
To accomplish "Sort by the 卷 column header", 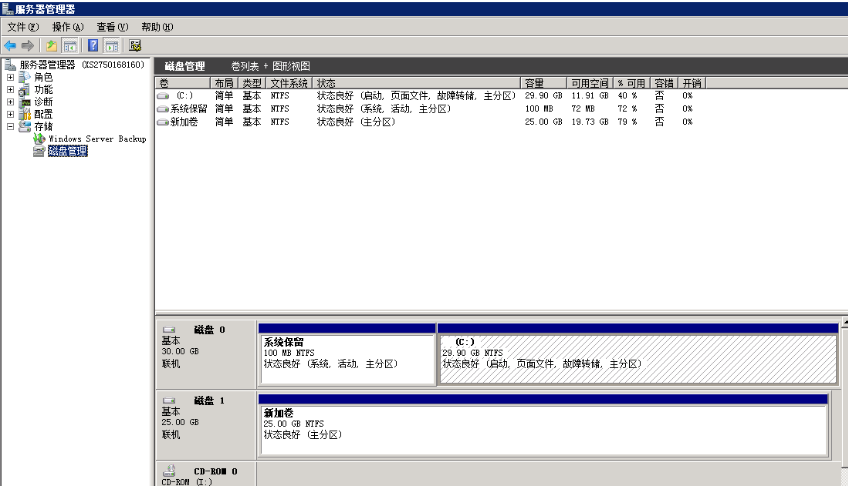I will (x=183, y=83).
